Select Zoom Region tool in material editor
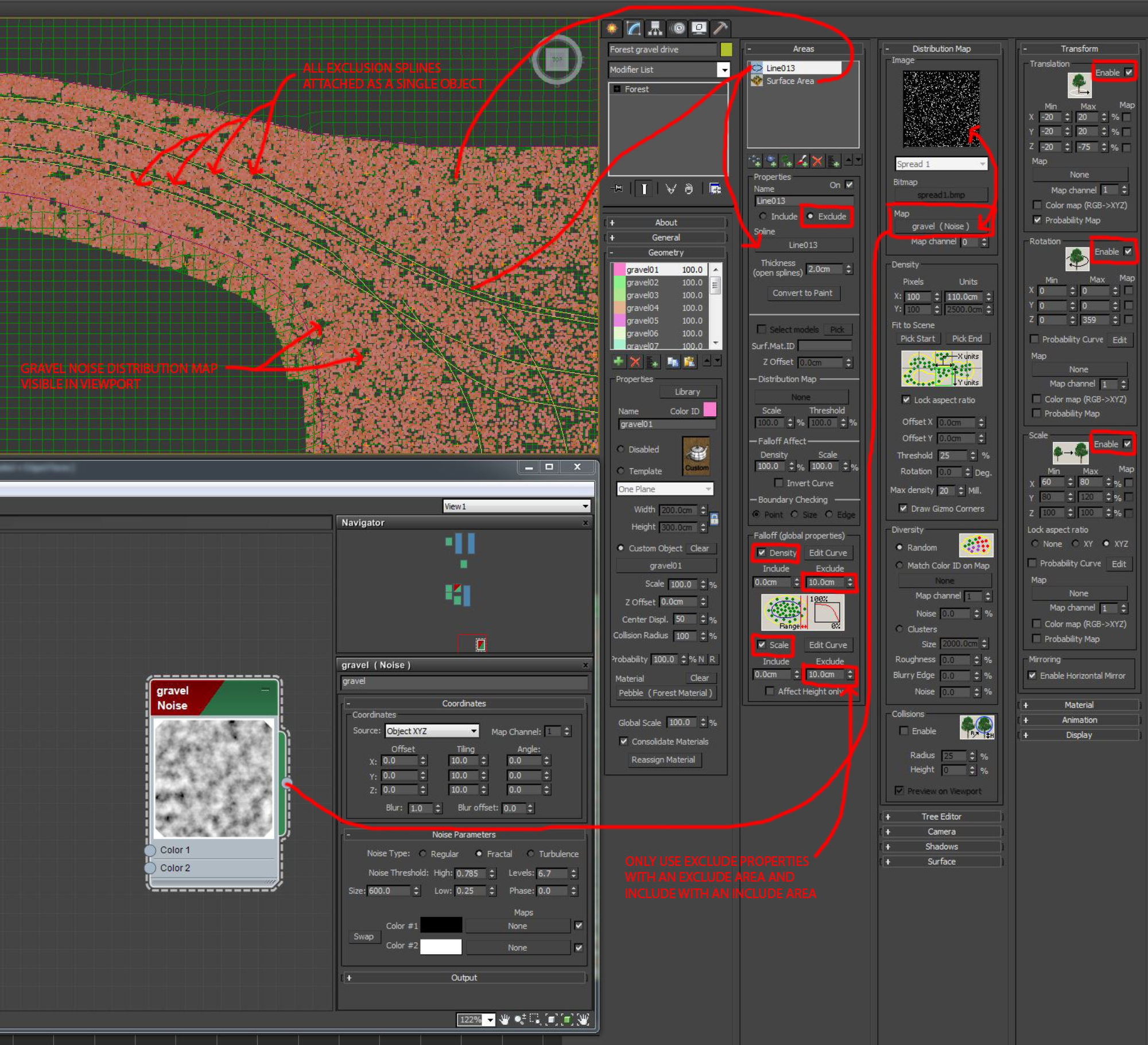The height and width of the screenshot is (1045, 1148). click(535, 1020)
